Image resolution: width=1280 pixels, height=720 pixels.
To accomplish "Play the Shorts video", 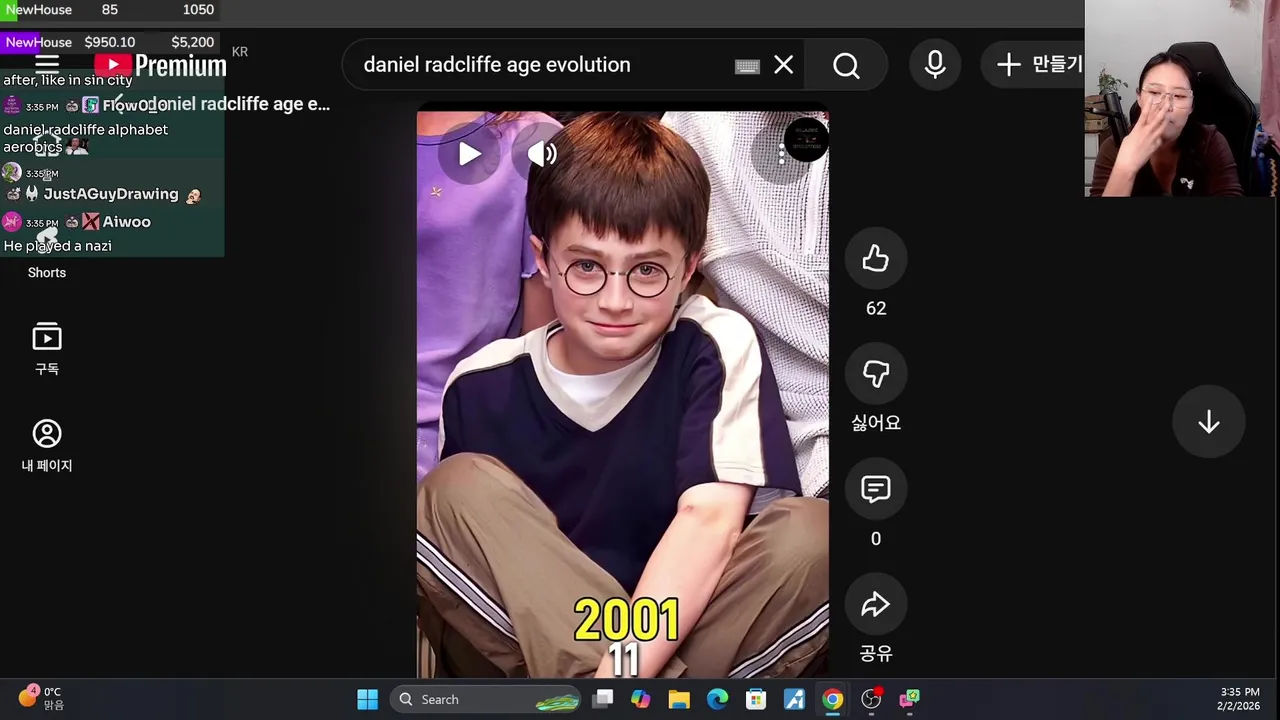I will click(x=469, y=154).
